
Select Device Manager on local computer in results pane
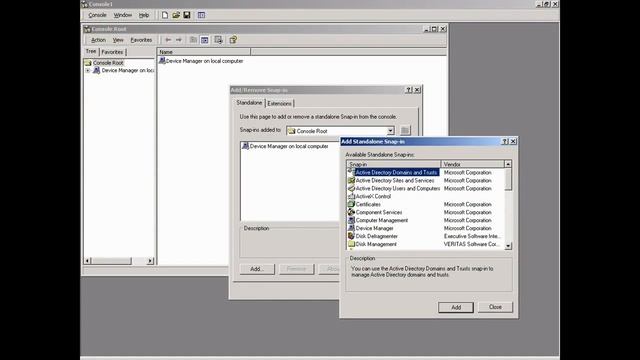(204, 61)
